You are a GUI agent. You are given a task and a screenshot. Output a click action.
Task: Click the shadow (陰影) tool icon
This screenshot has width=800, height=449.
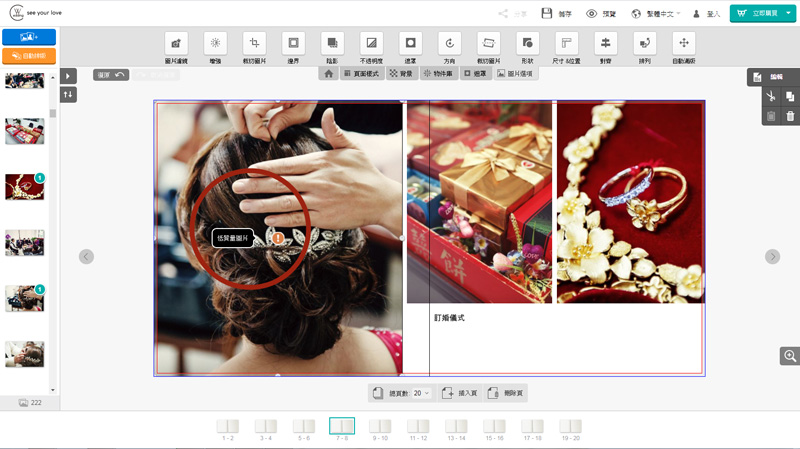click(x=331, y=43)
